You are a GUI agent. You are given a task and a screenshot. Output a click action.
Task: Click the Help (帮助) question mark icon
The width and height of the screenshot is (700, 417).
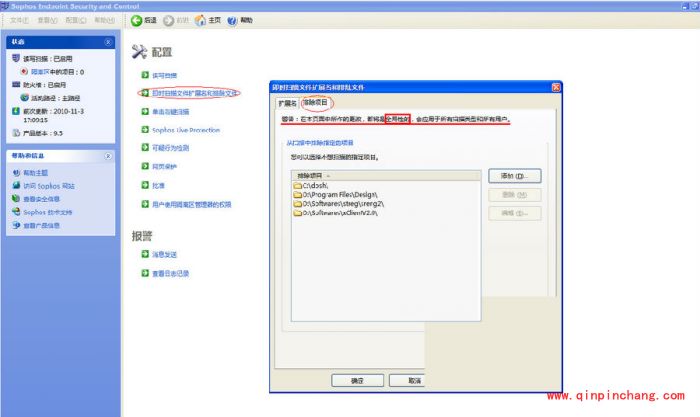click(x=232, y=20)
